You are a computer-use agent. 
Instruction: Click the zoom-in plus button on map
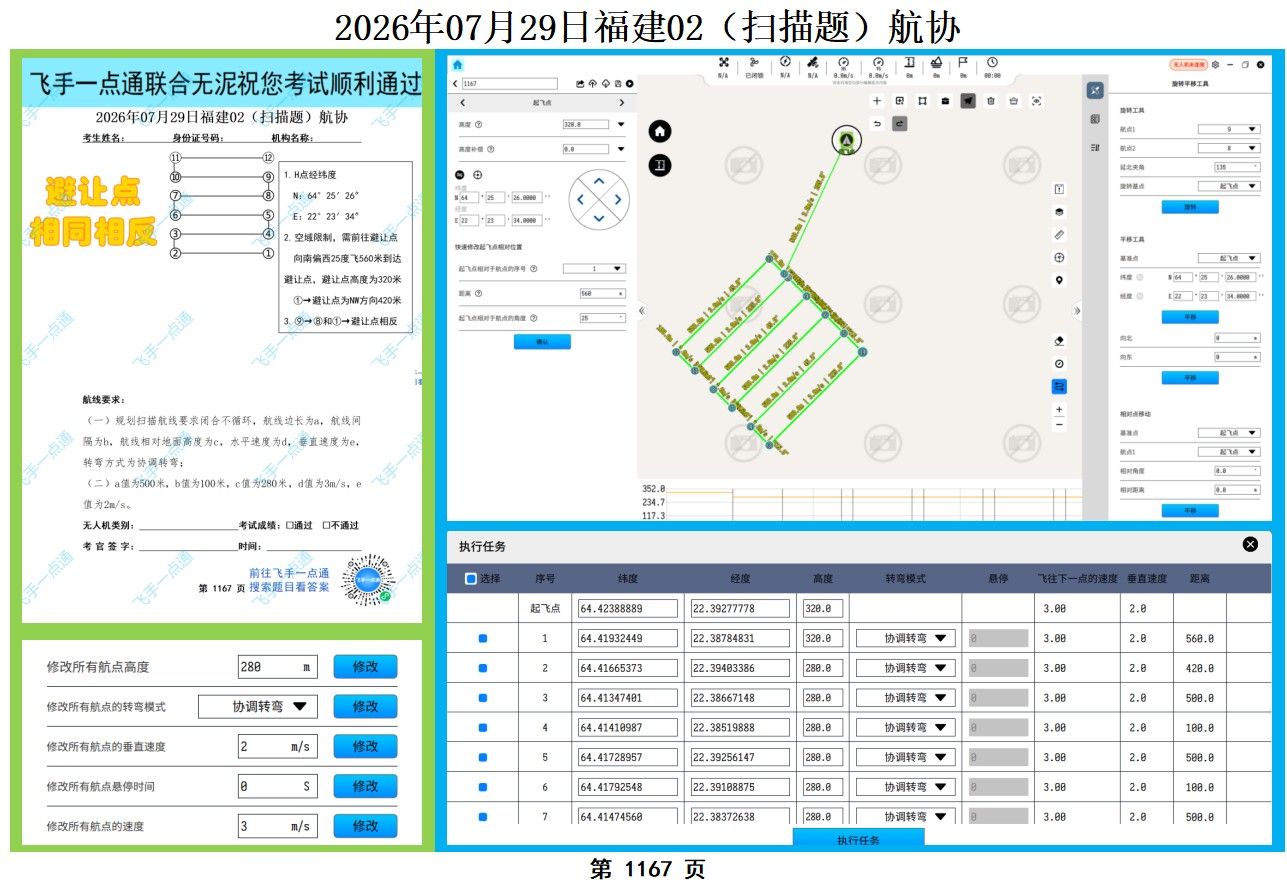pos(1060,410)
